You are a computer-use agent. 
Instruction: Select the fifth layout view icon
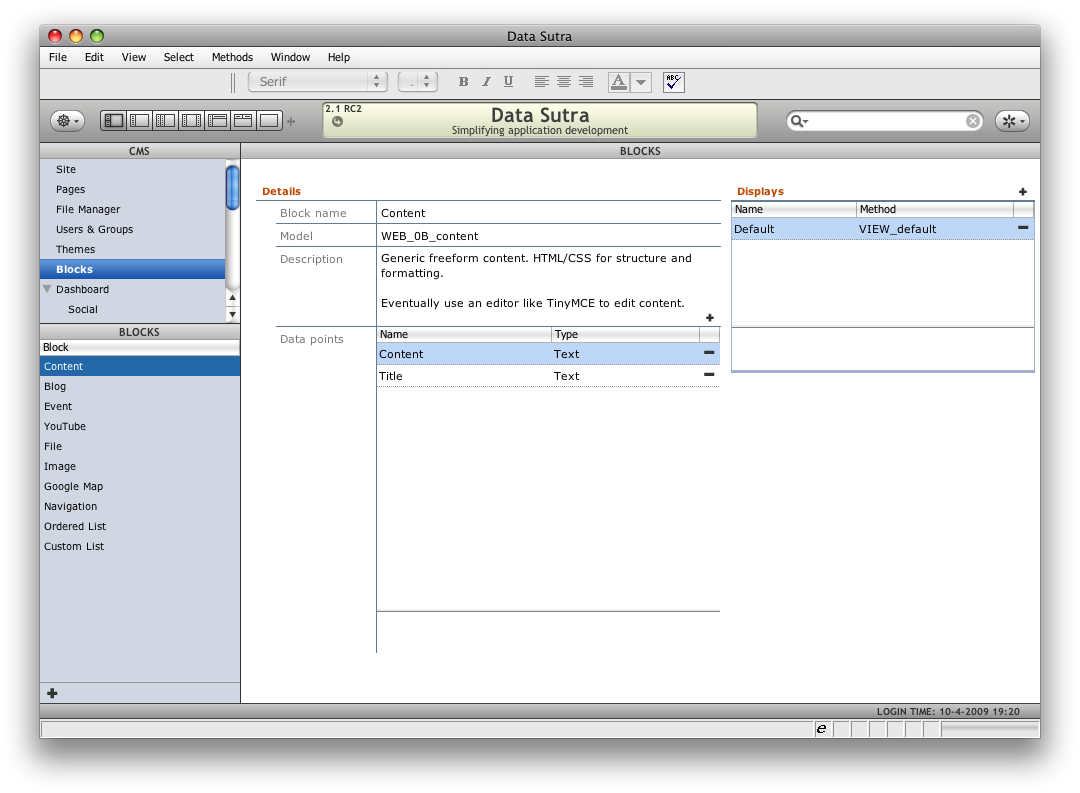click(x=217, y=121)
